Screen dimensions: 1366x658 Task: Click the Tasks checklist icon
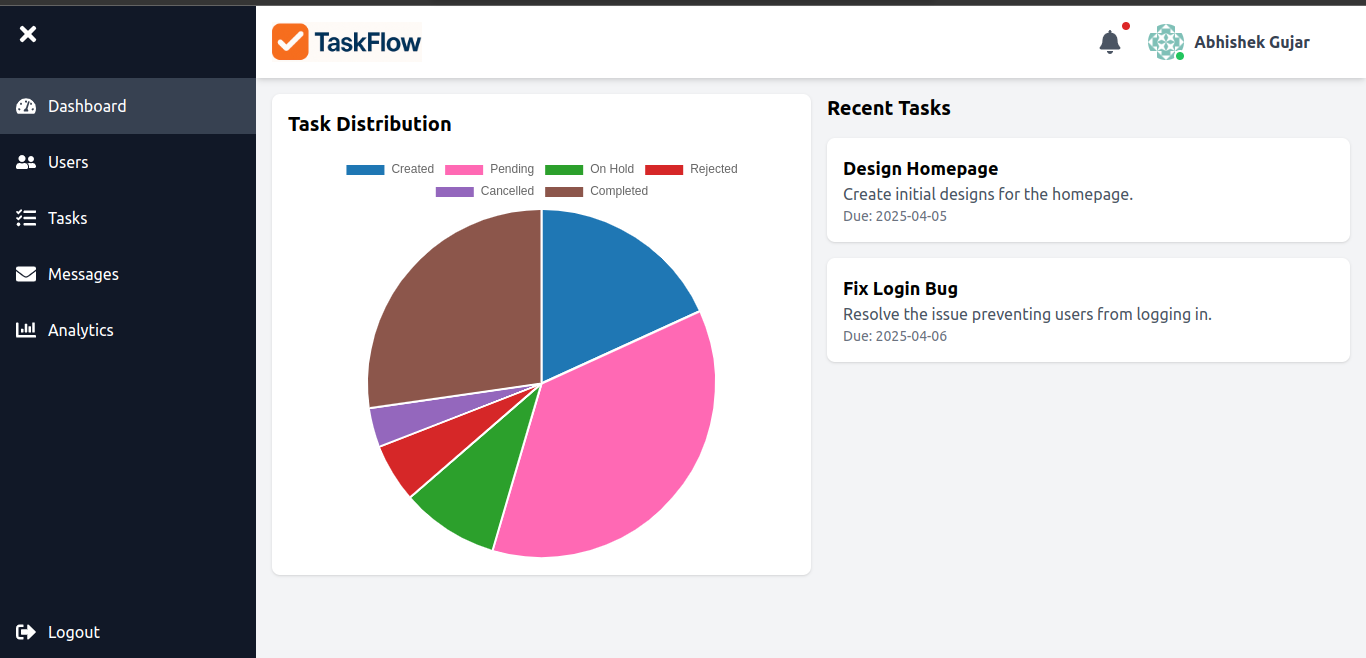26,218
